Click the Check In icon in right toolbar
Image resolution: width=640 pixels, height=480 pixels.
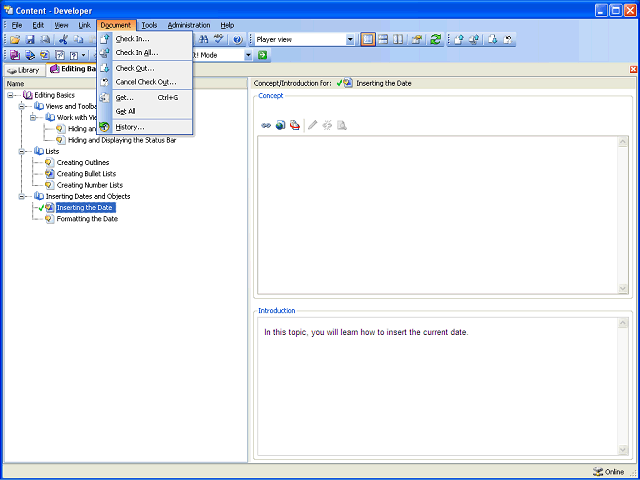point(459,40)
